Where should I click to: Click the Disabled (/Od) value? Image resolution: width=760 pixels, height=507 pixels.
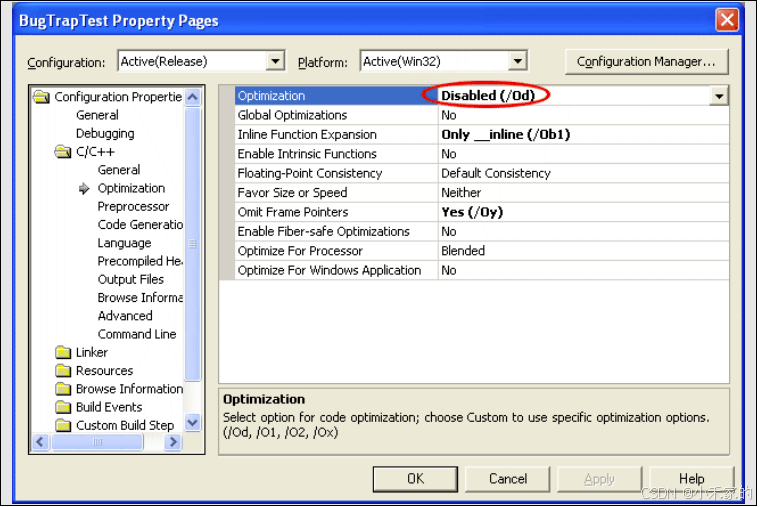[x=488, y=96]
